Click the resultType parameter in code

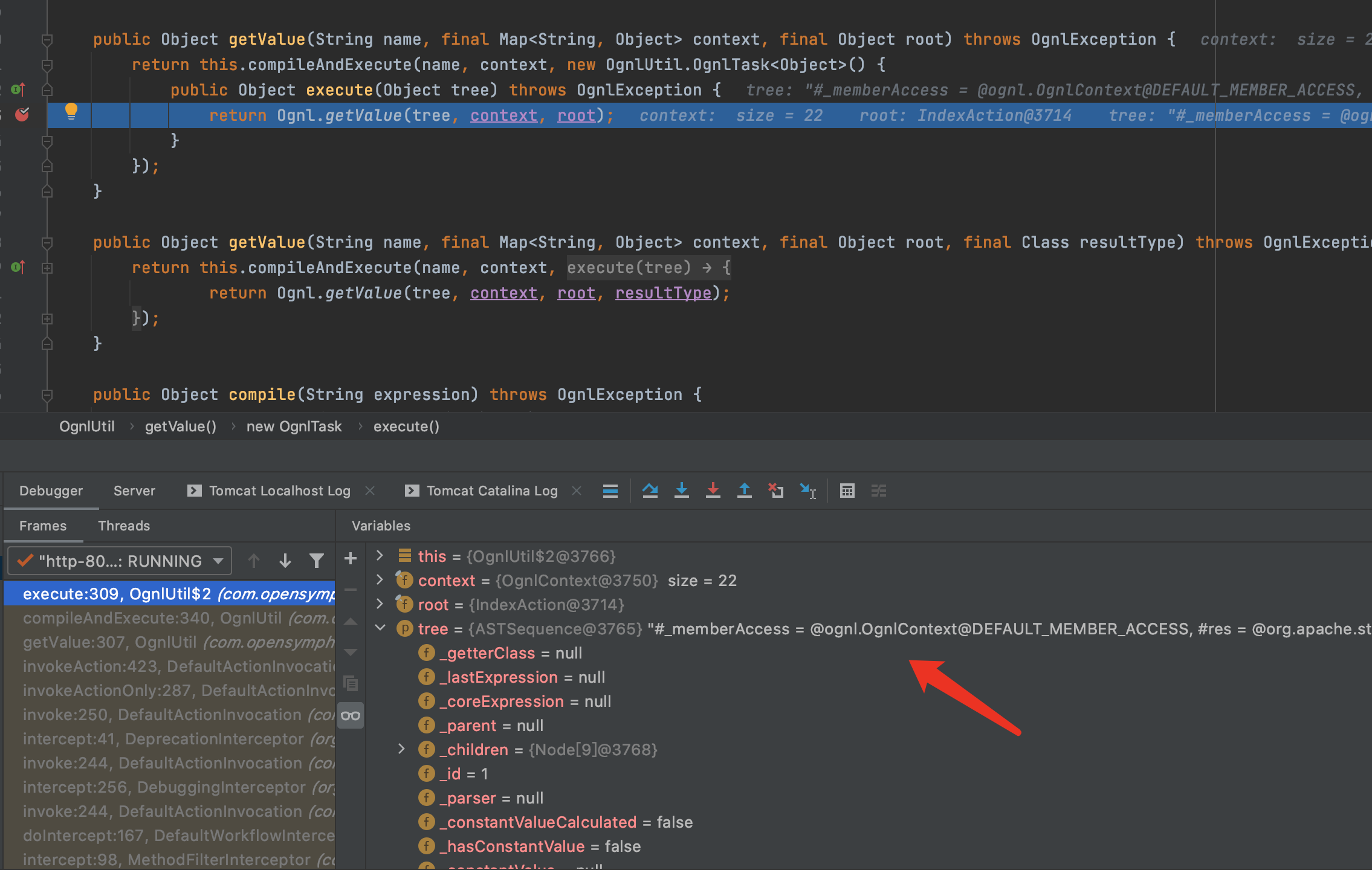pyautogui.click(x=663, y=293)
